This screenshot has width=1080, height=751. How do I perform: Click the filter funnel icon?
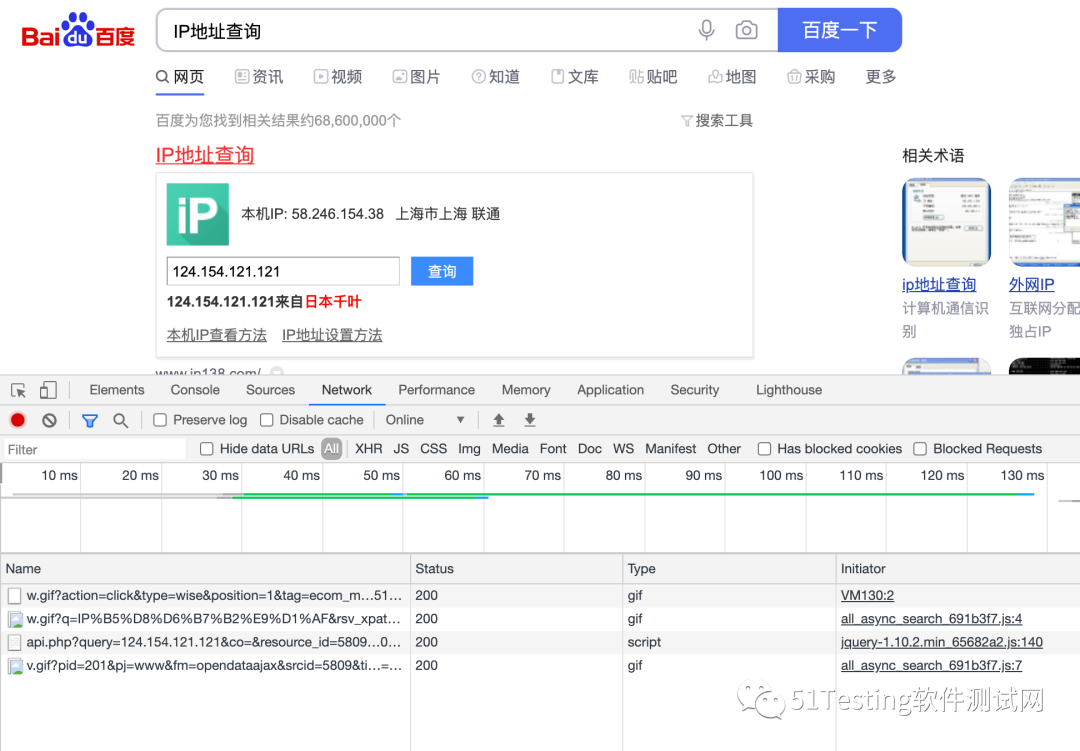click(x=90, y=419)
